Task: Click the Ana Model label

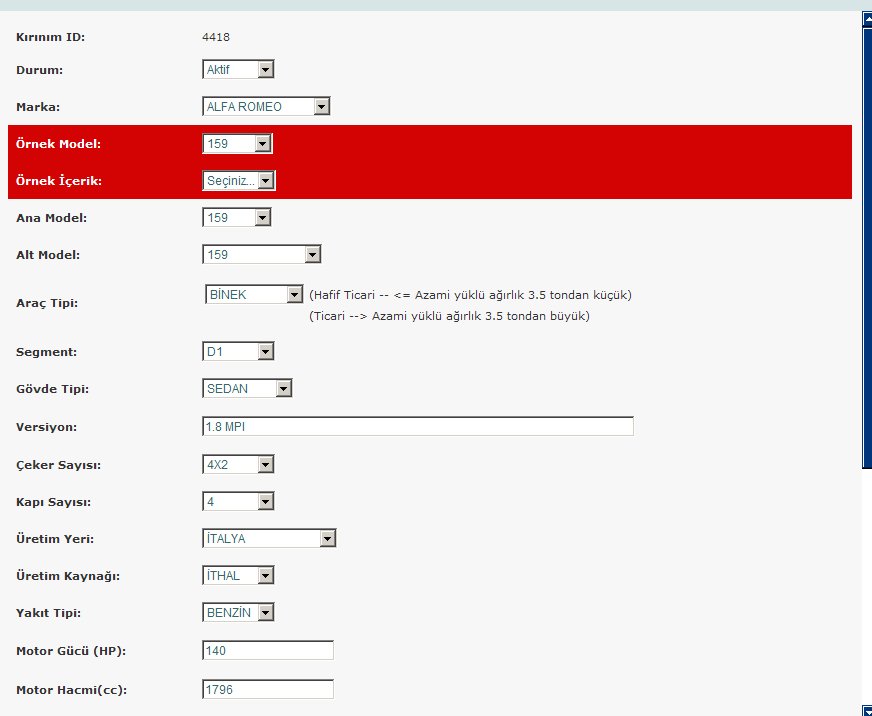Action: coord(52,218)
